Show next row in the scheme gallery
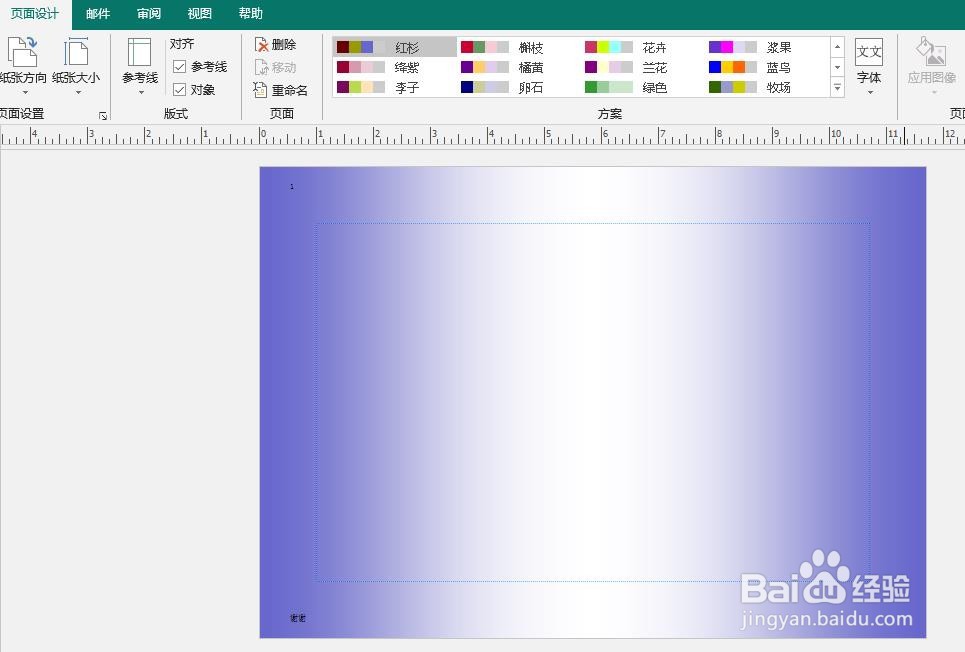Viewport: 965px width, 652px height. (837, 67)
